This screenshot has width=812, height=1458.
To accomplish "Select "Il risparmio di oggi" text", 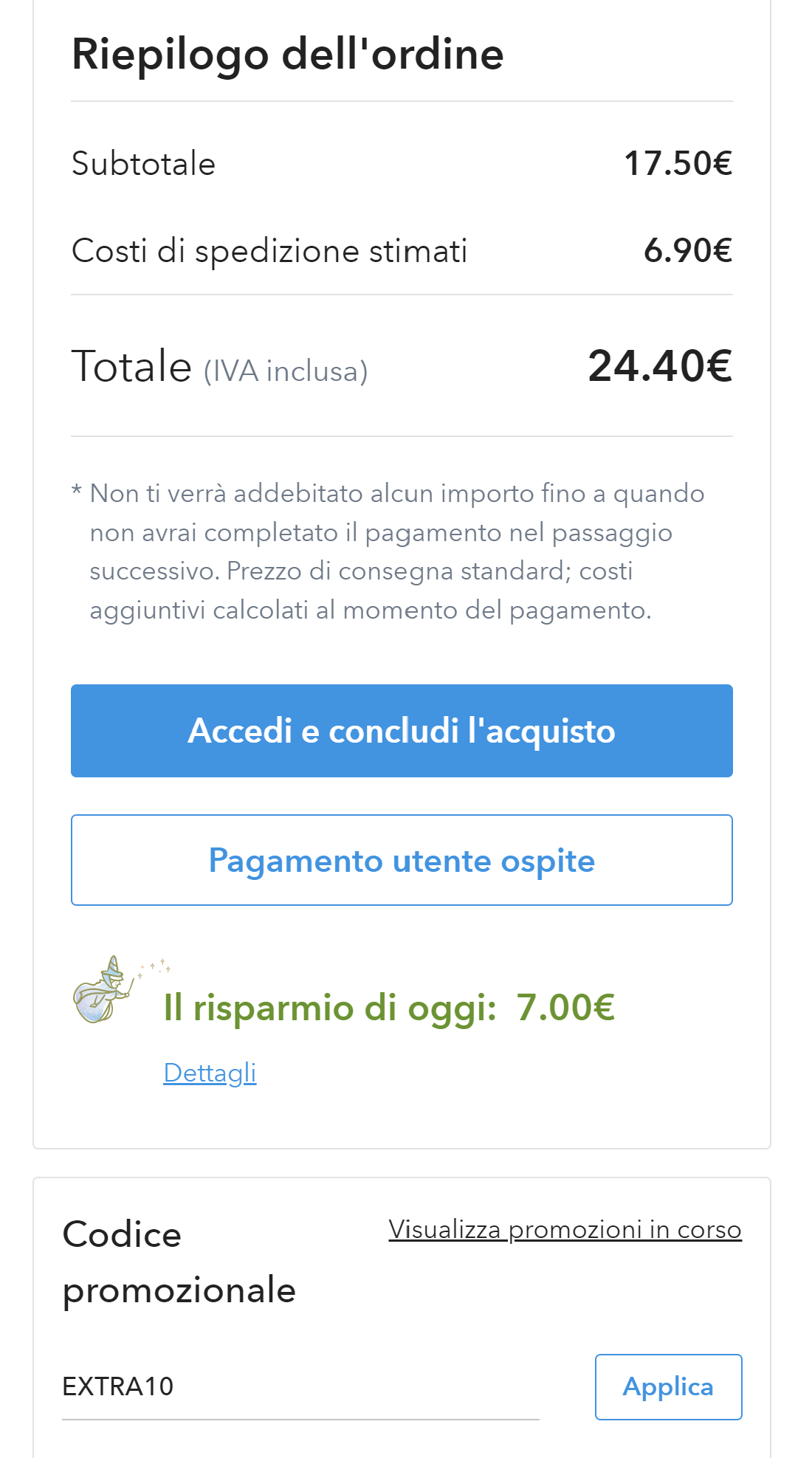I will [330, 1008].
